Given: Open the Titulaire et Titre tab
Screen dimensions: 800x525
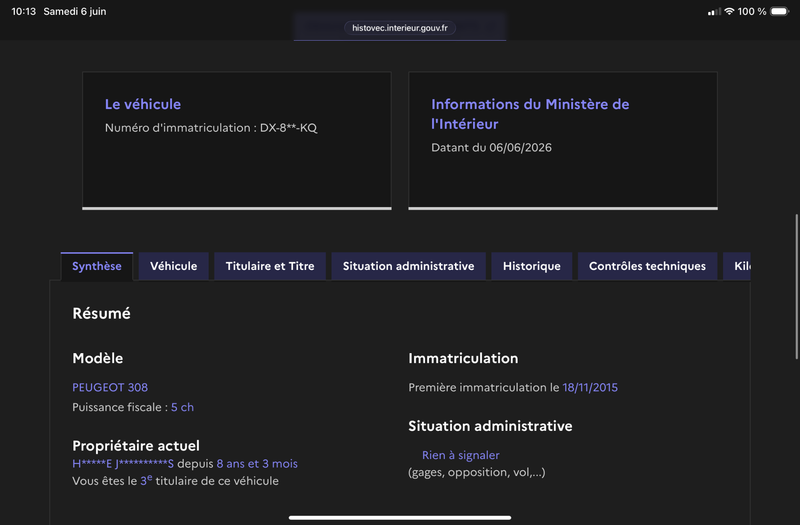Looking at the screenshot, I should pos(270,266).
